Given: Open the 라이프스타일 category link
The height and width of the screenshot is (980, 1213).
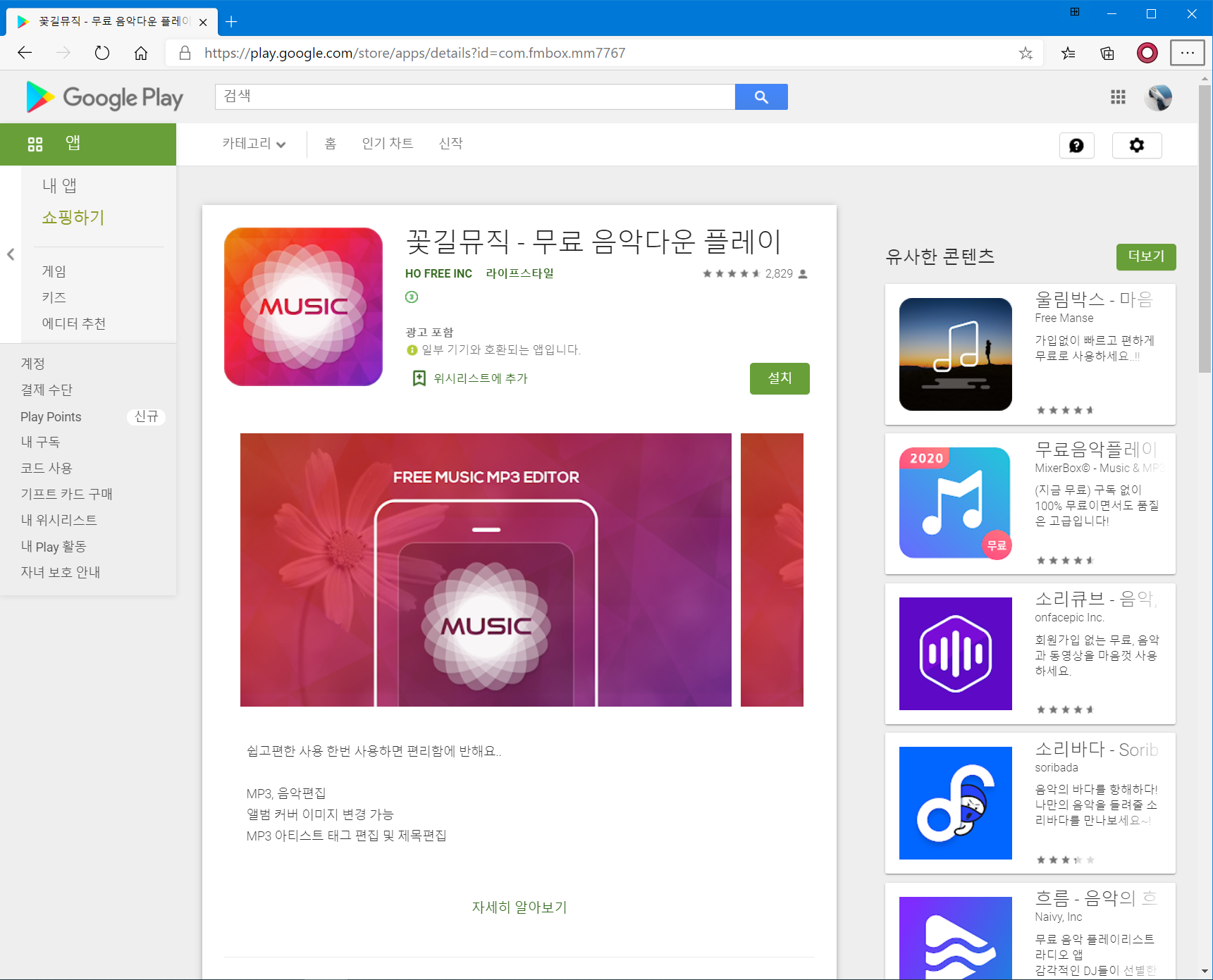Looking at the screenshot, I should [520, 273].
